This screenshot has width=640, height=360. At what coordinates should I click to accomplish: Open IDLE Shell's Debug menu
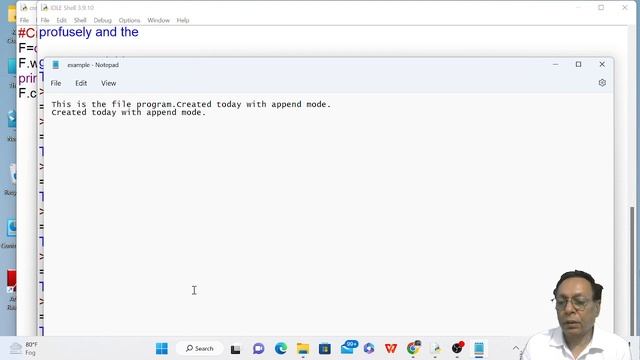point(102,20)
